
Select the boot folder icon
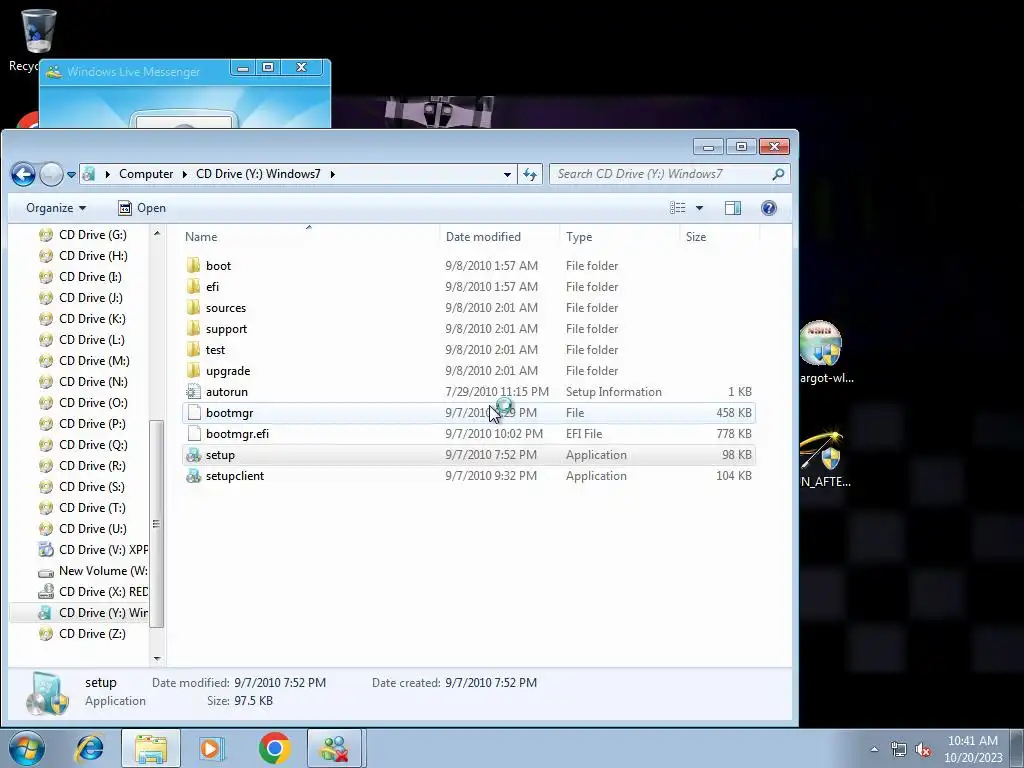click(x=193, y=266)
